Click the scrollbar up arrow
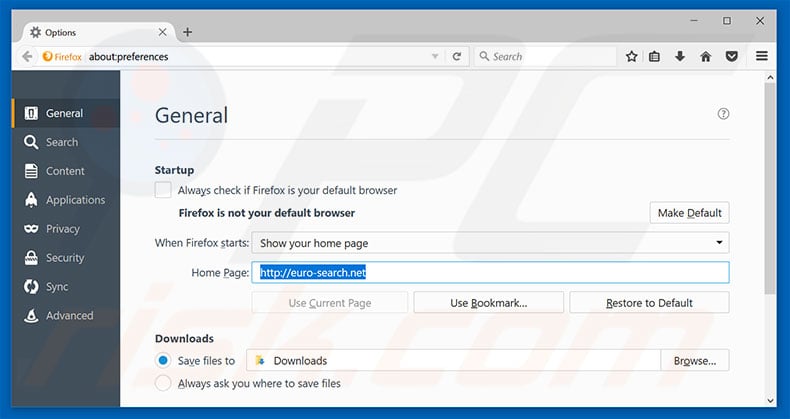The width and height of the screenshot is (790, 419). coord(770,78)
